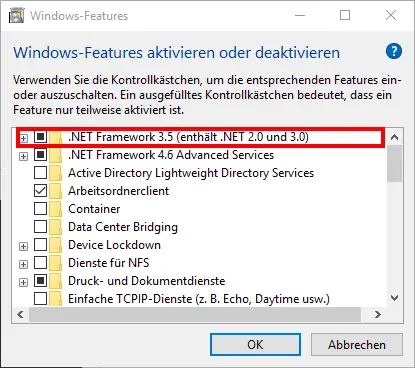Select Active Directory Lightweight Directory Services item

[191, 173]
